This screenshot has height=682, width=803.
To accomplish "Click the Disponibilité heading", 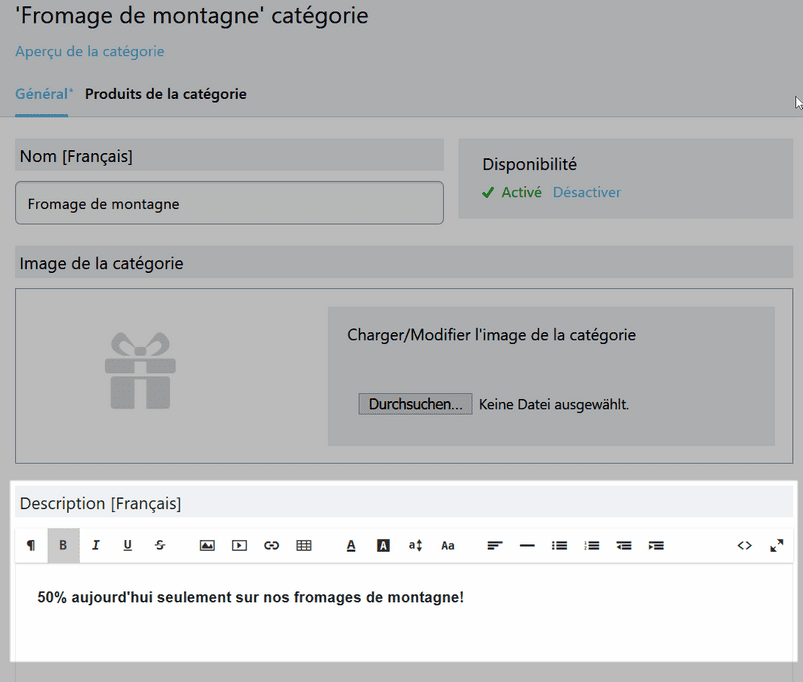I will point(530,164).
